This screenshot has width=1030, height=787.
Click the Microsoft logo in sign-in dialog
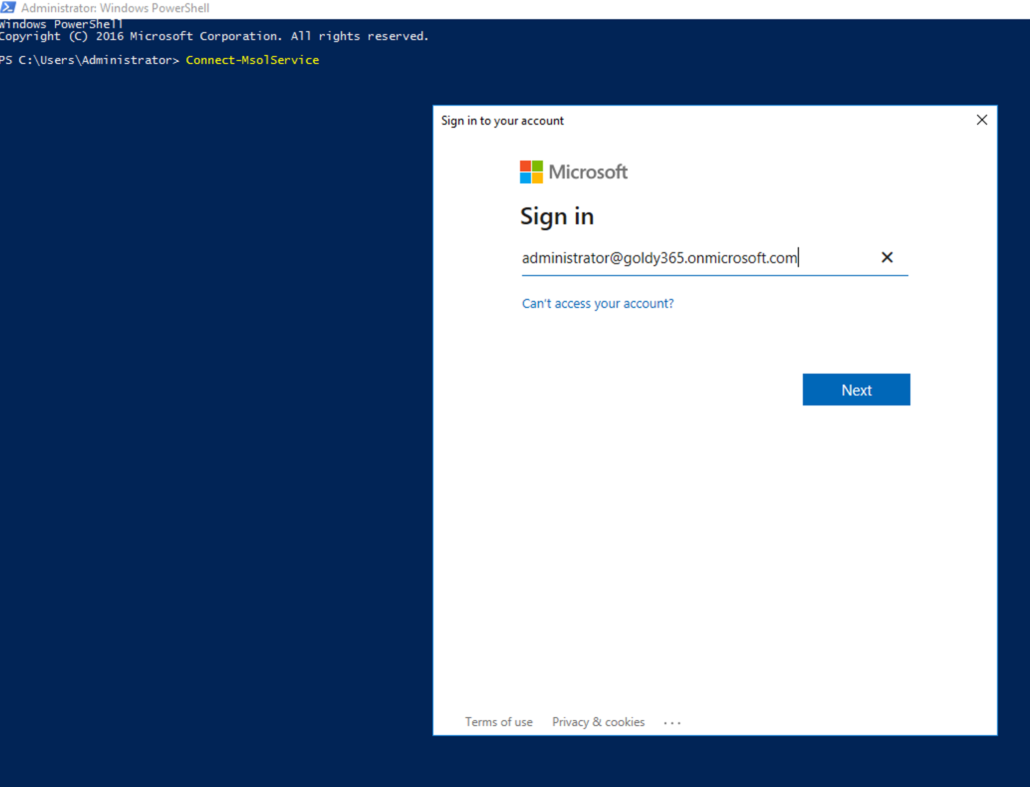tap(573, 172)
